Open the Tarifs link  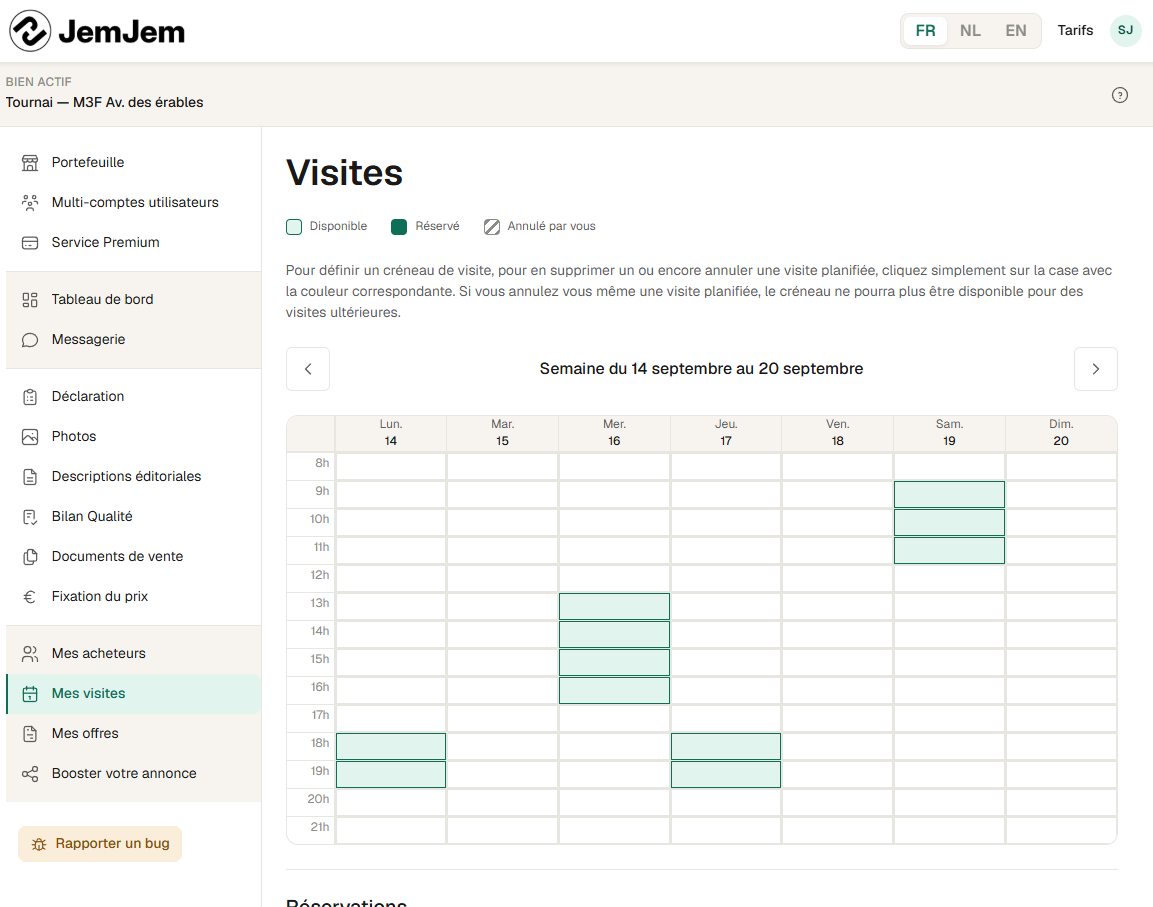click(1075, 30)
